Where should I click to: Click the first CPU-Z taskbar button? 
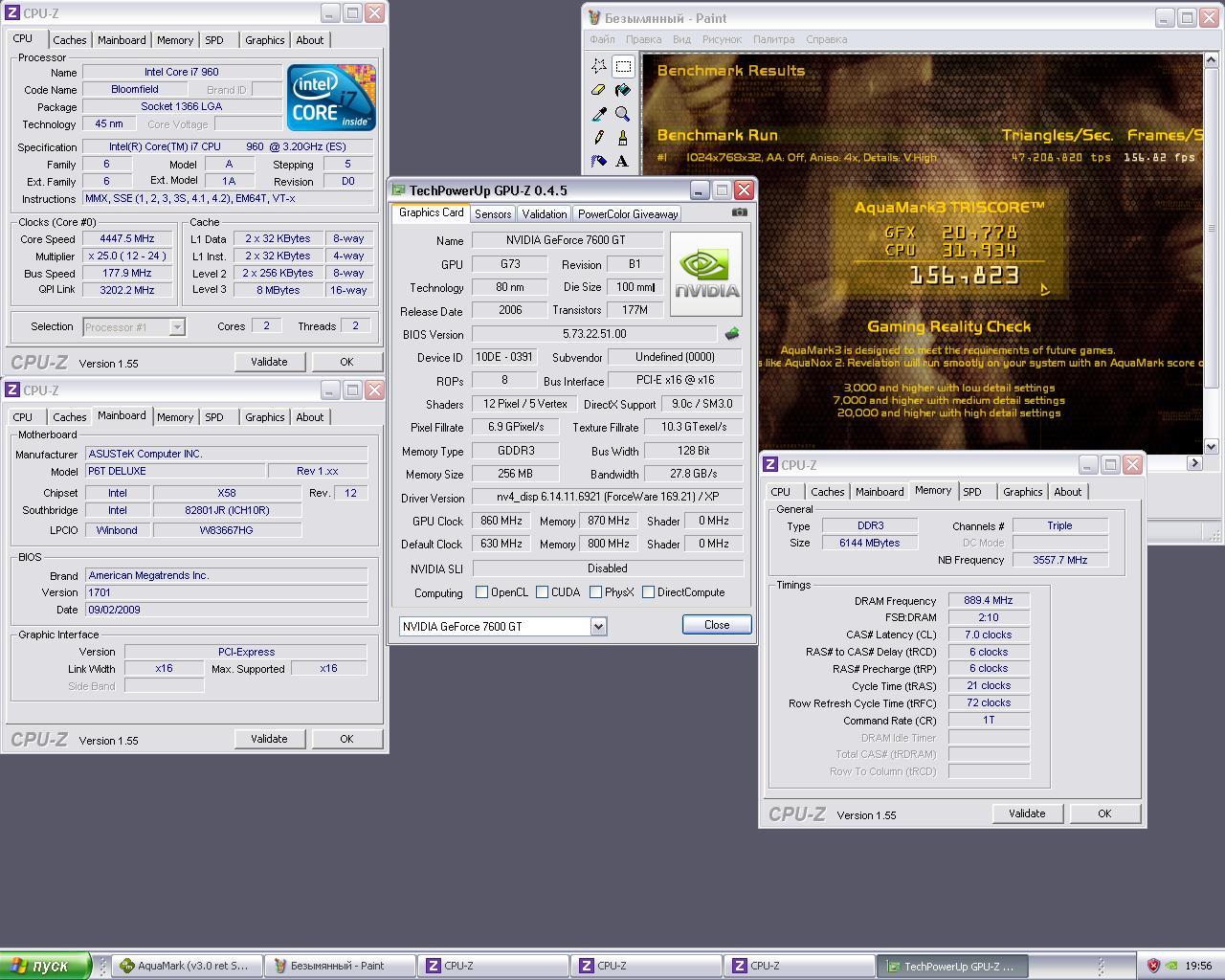click(x=492, y=966)
